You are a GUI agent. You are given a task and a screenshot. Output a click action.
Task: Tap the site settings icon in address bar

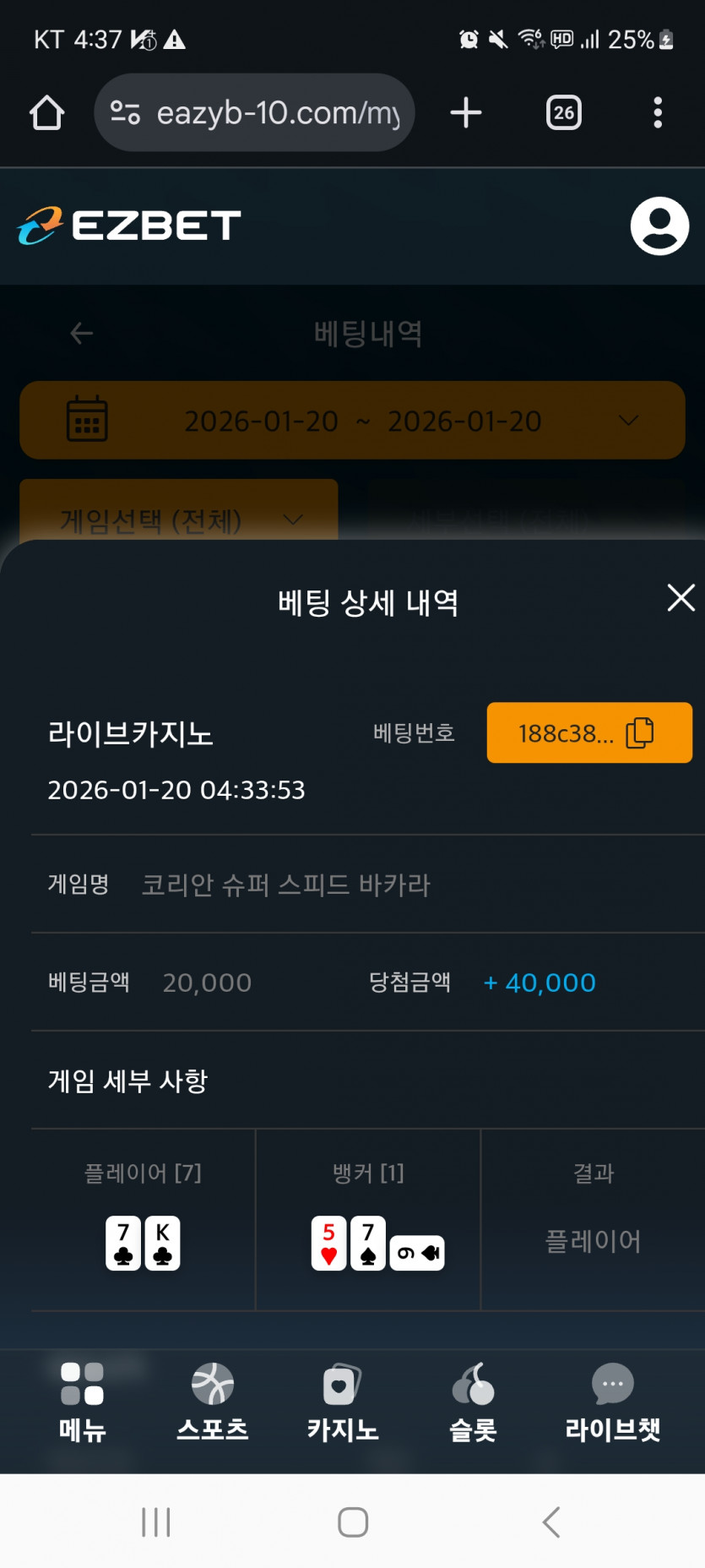(125, 112)
